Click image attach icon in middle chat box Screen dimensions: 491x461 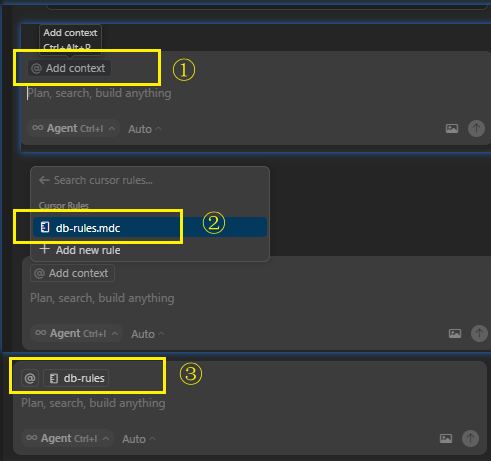pos(455,333)
